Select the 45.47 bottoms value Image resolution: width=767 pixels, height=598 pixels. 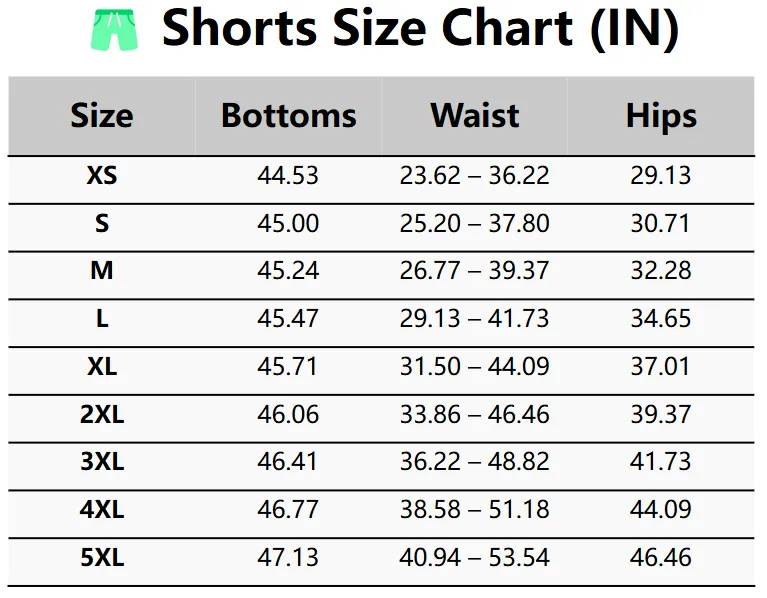pos(288,319)
